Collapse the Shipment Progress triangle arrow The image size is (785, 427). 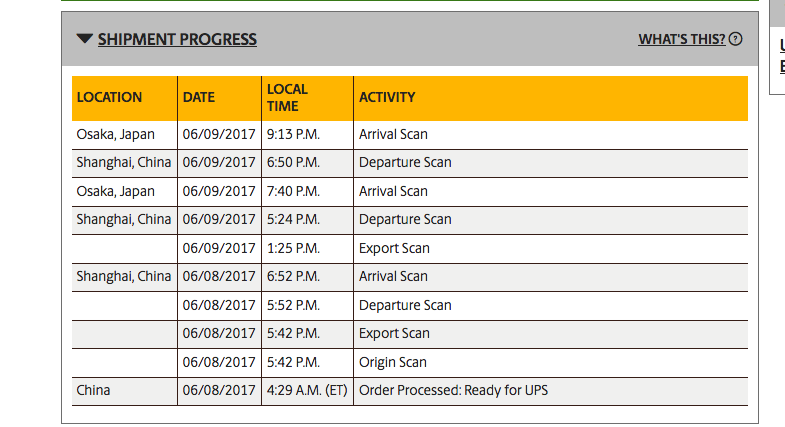tap(85, 39)
